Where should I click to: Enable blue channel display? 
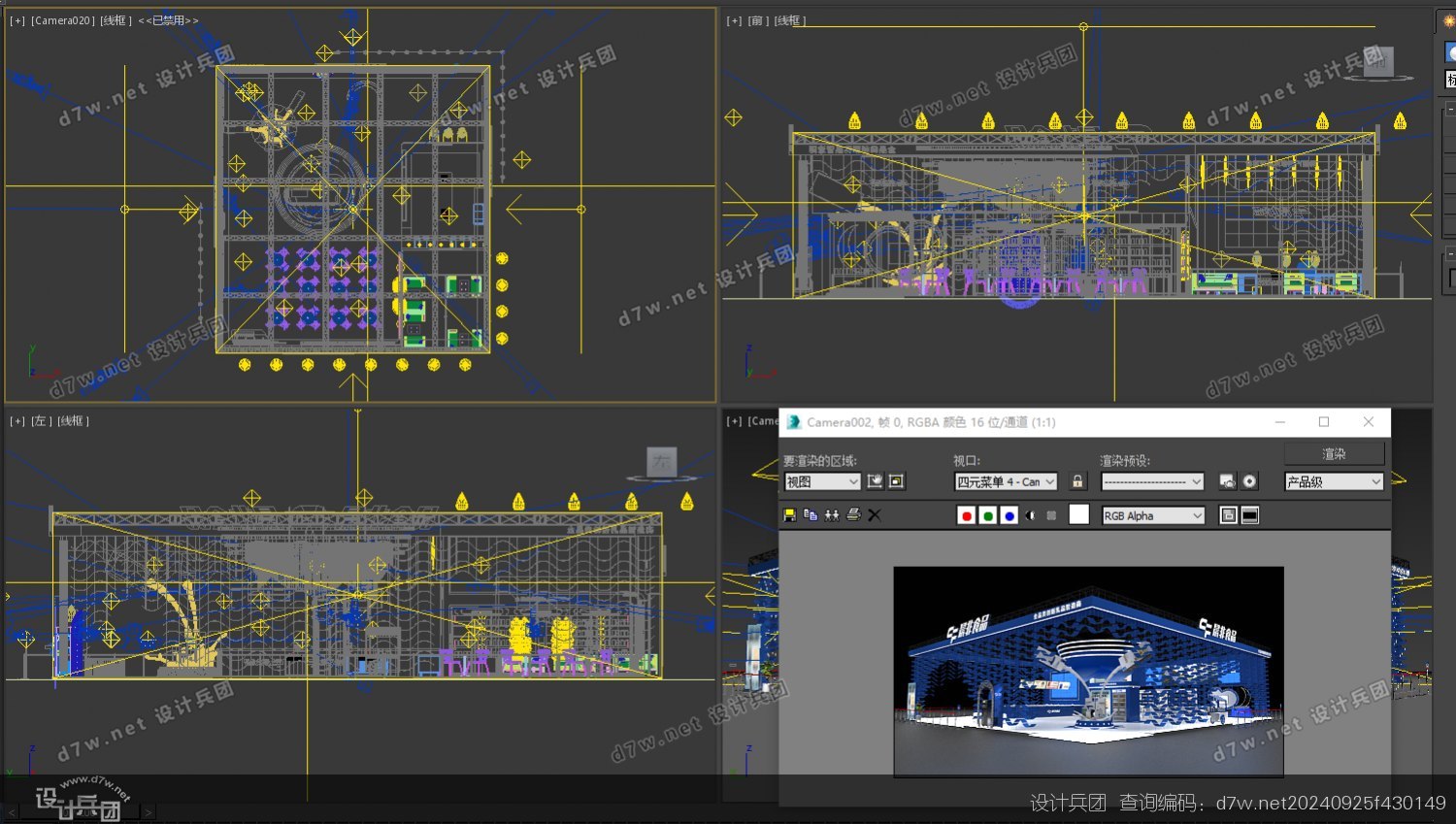point(1009,515)
